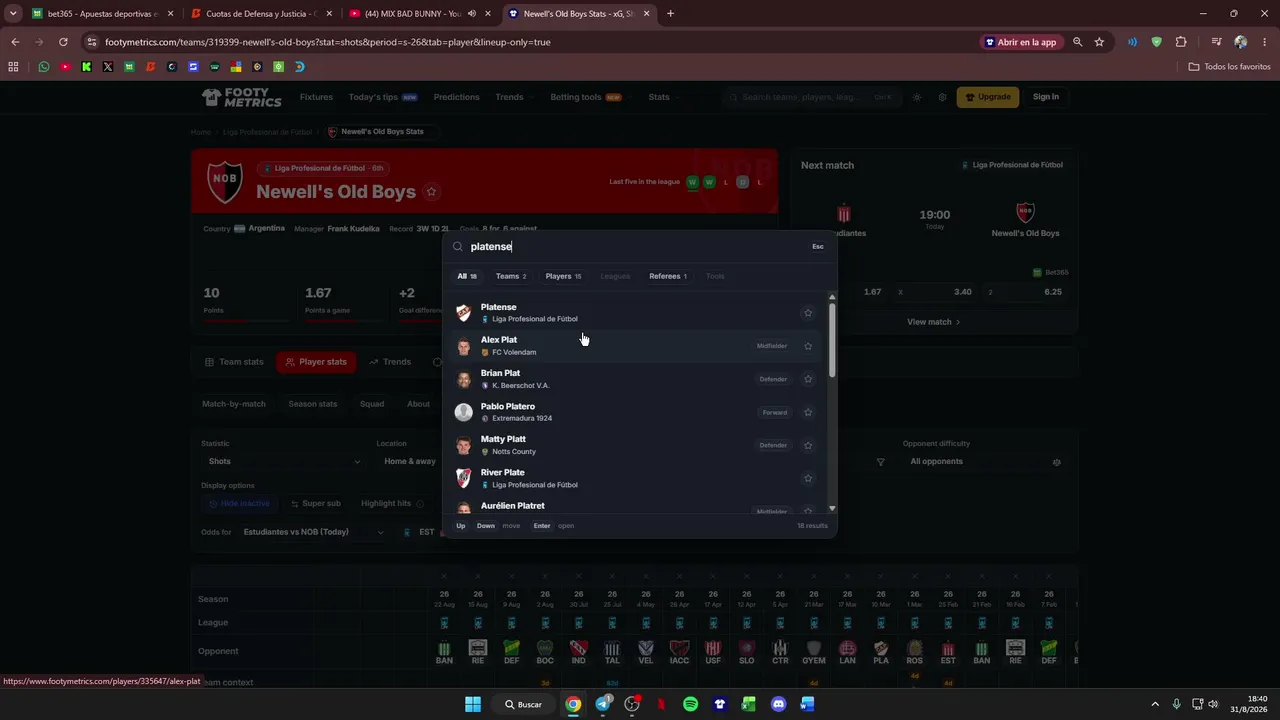
Task: Open site settings gear in the header
Action: pos(942,97)
